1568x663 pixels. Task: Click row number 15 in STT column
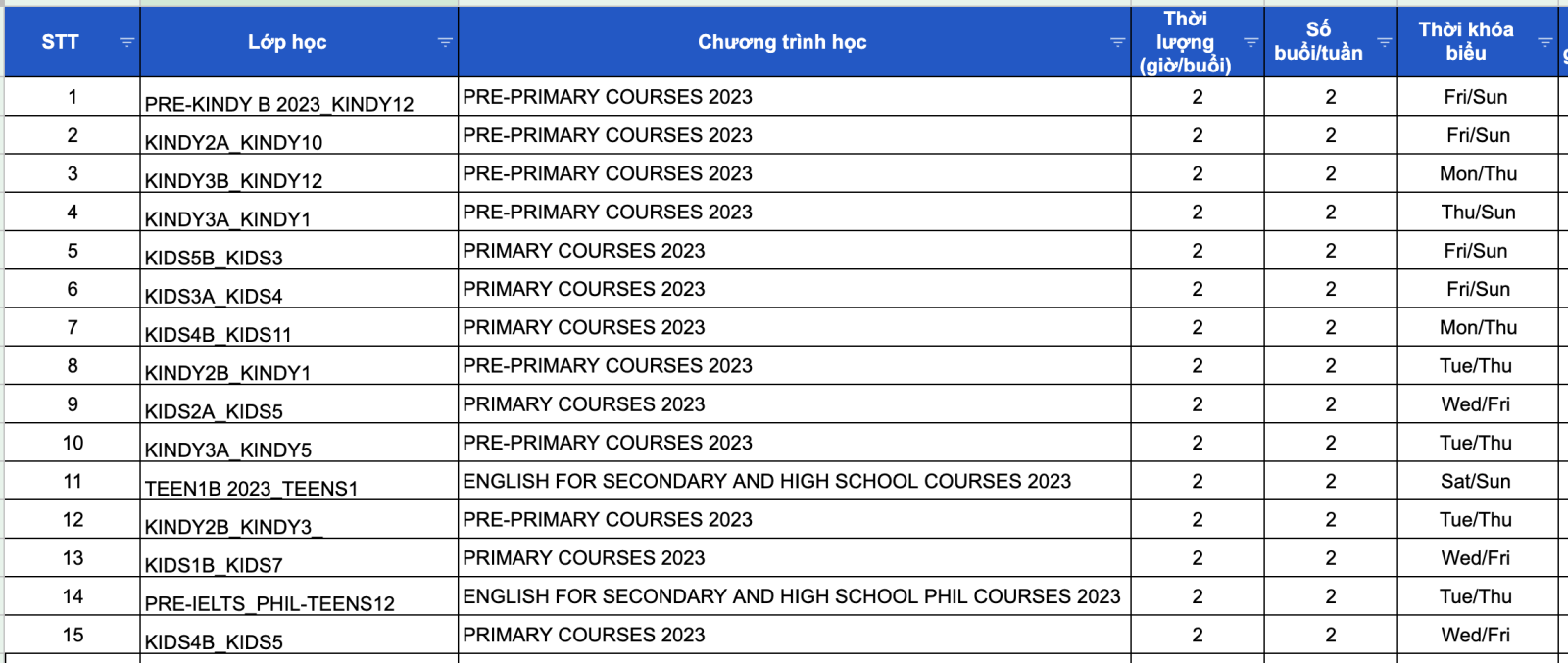pos(73,635)
